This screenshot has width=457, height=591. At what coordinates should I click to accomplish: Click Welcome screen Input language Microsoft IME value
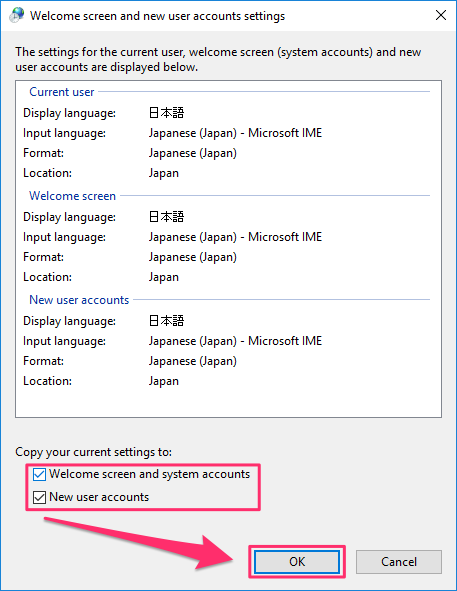pos(235,237)
